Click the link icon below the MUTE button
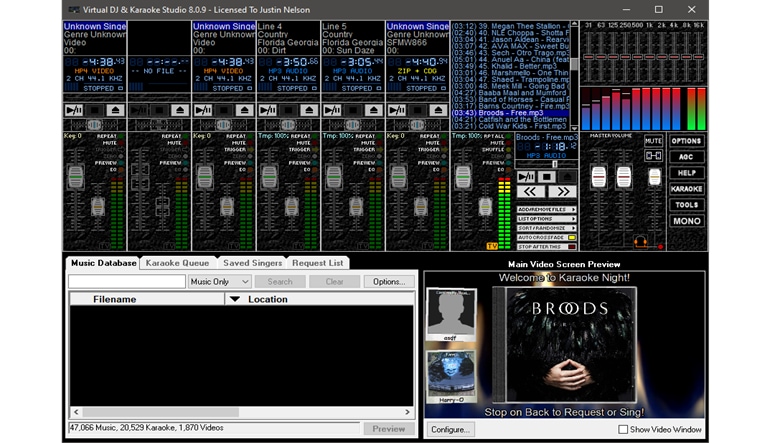This screenshot has height=443, width=770. coord(653,156)
